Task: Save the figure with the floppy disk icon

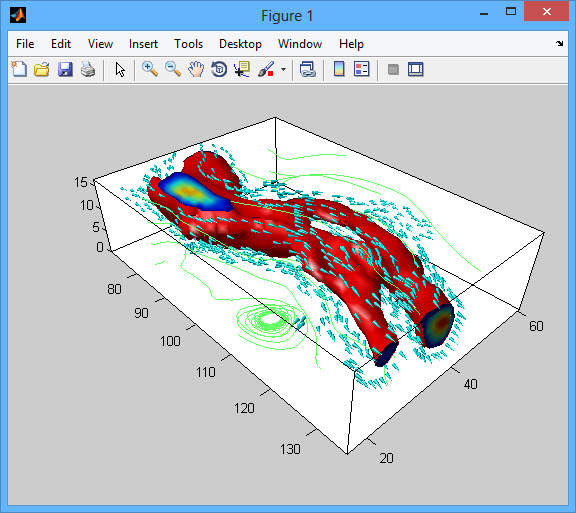Action: pyautogui.click(x=65, y=69)
